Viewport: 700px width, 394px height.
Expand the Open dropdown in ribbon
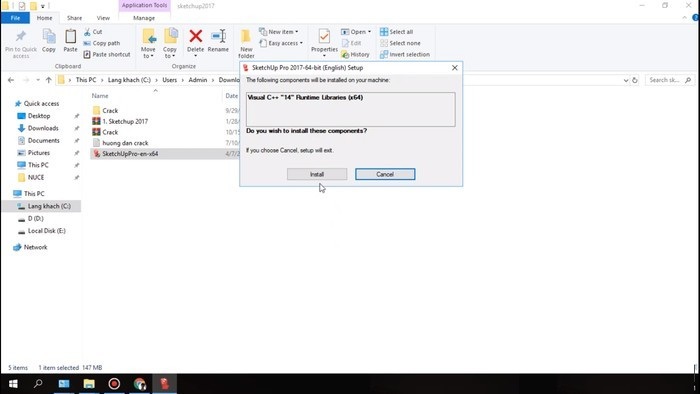pyautogui.click(x=356, y=32)
